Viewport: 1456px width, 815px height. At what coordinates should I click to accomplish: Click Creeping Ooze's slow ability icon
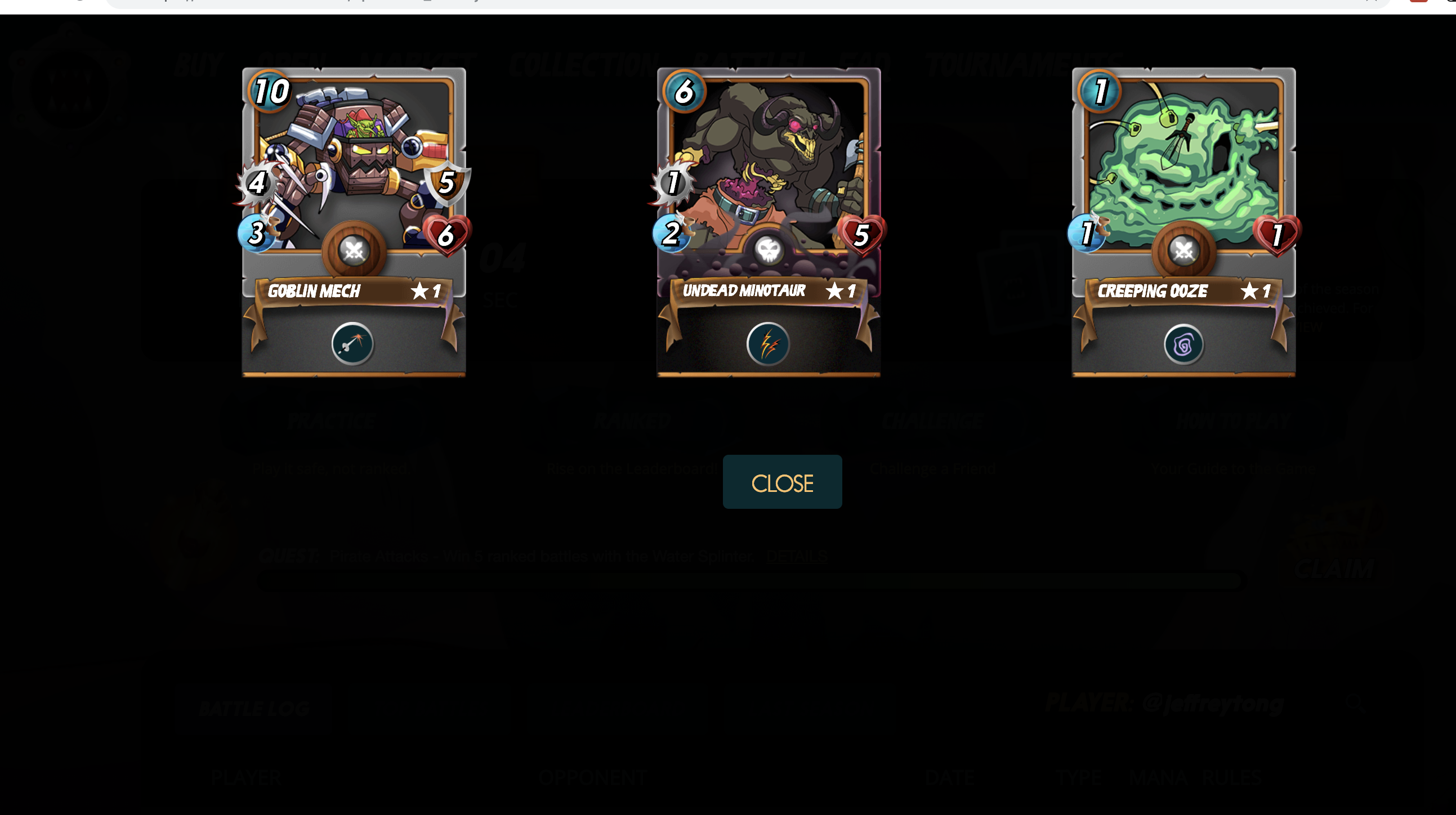(x=1183, y=344)
